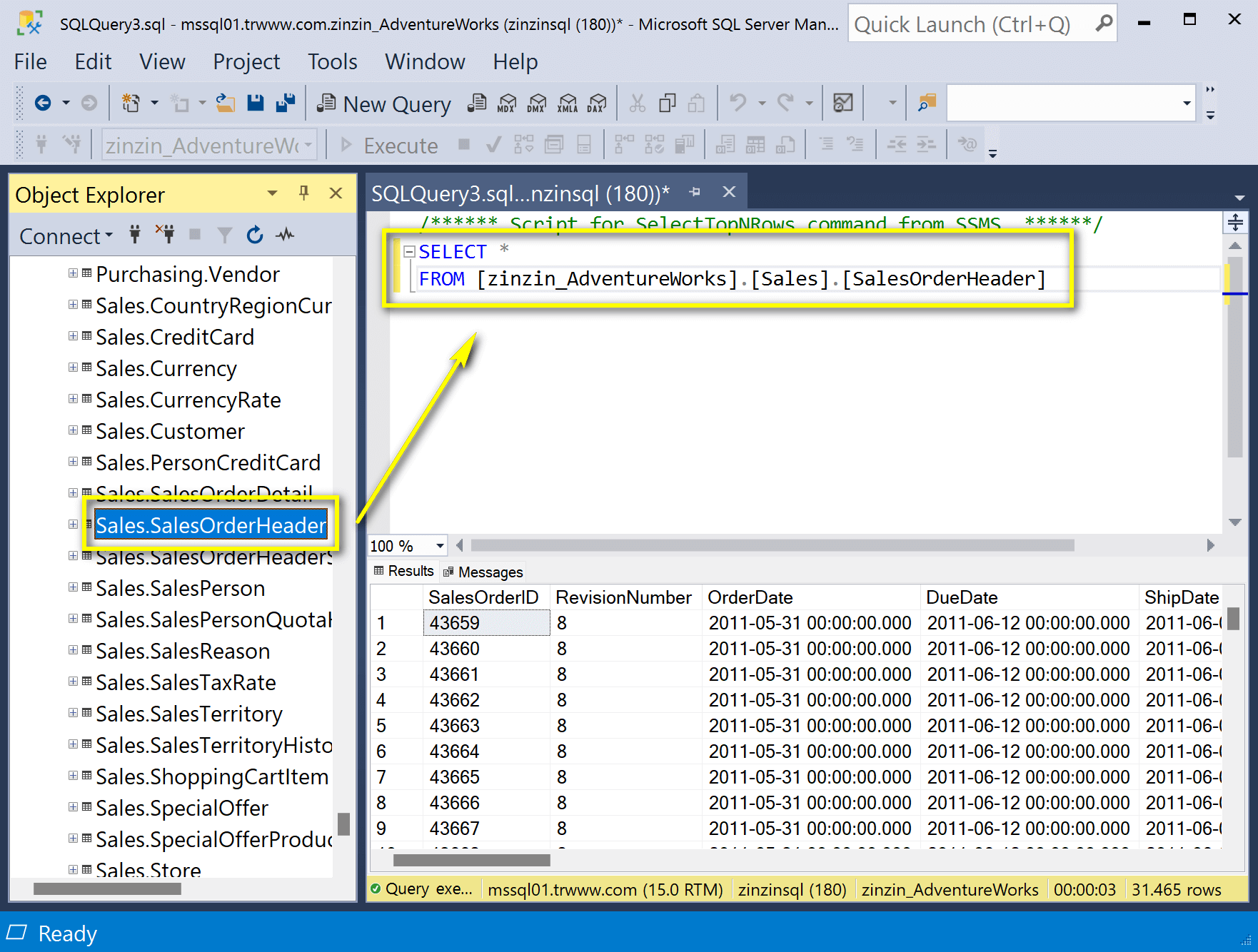Open the 100 % zoom dropdown

click(440, 546)
